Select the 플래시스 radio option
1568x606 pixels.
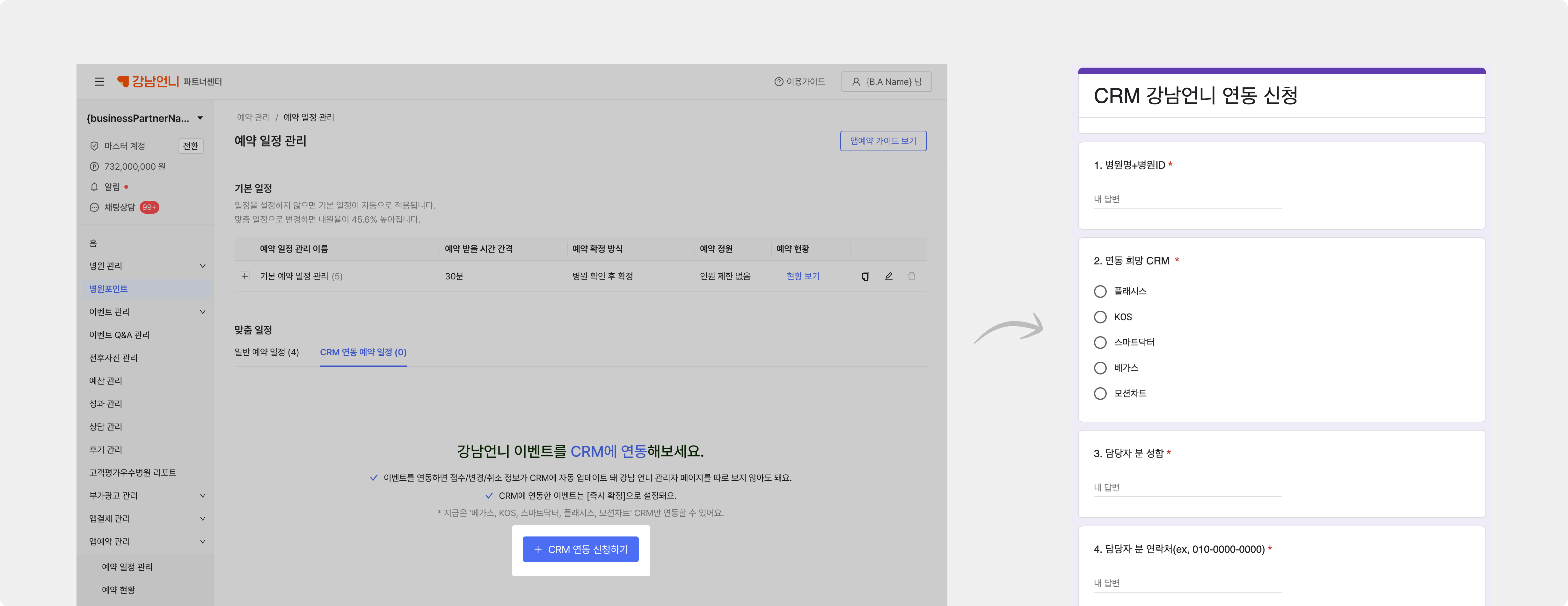(x=1100, y=292)
